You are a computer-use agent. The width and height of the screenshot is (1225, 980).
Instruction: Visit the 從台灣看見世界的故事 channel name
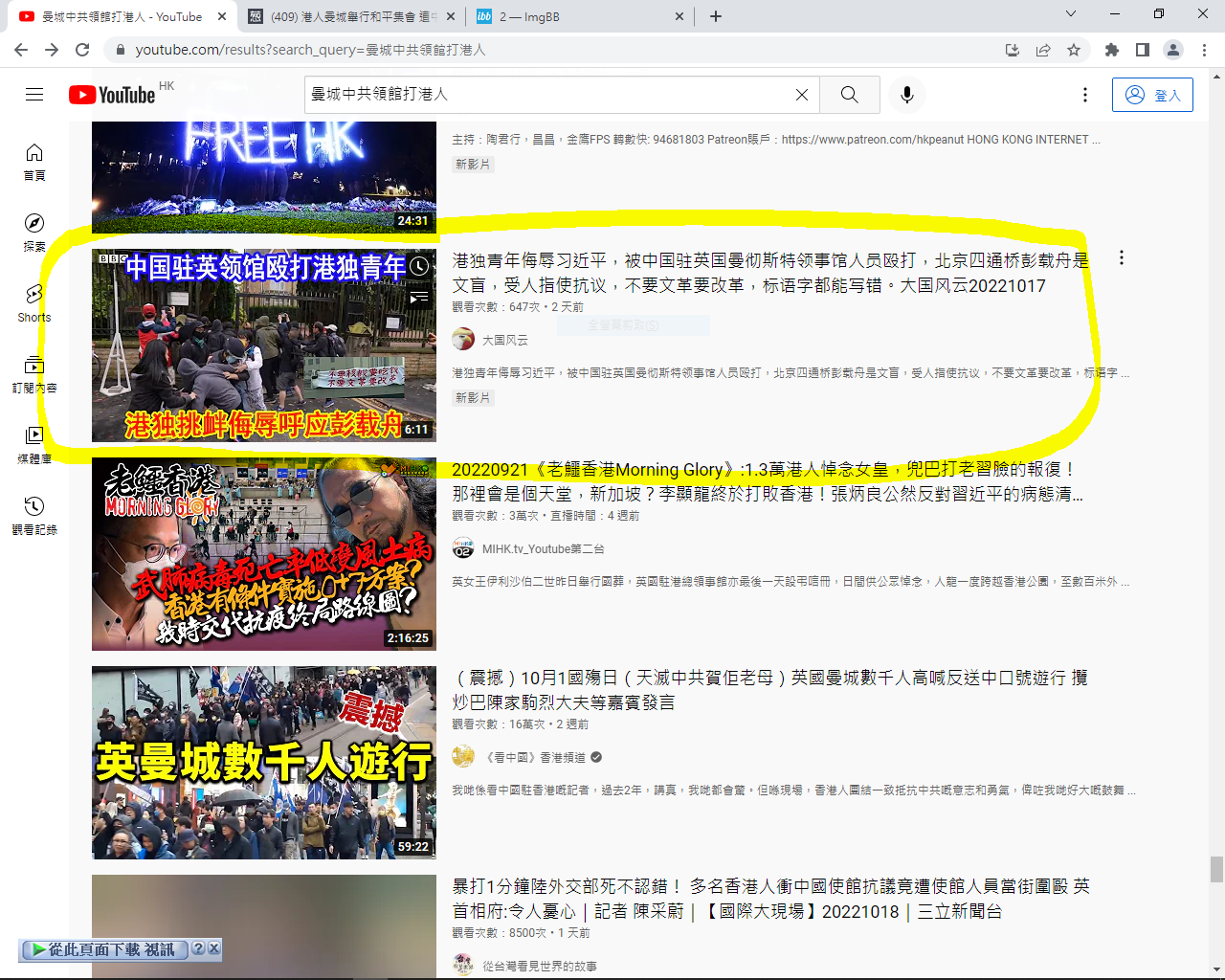click(540, 967)
